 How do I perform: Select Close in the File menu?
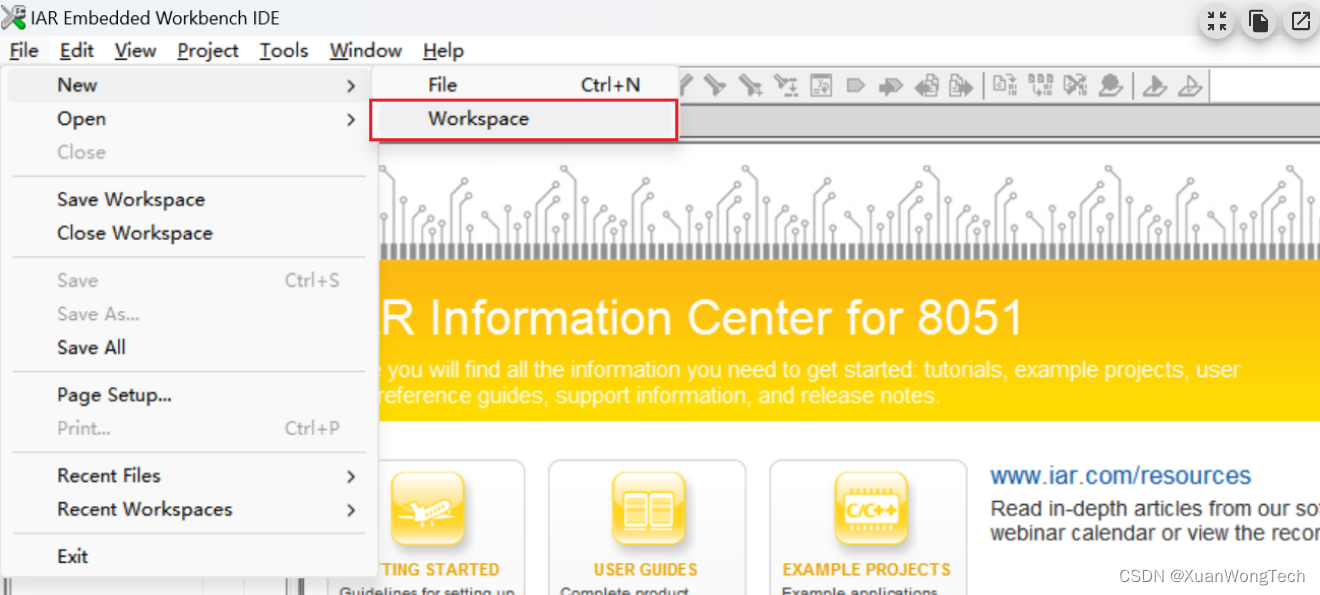[x=190, y=153]
